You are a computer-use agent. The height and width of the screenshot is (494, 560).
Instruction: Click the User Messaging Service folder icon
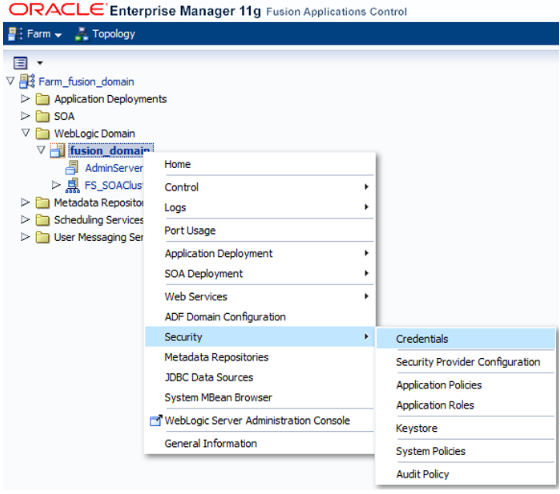tap(42, 237)
